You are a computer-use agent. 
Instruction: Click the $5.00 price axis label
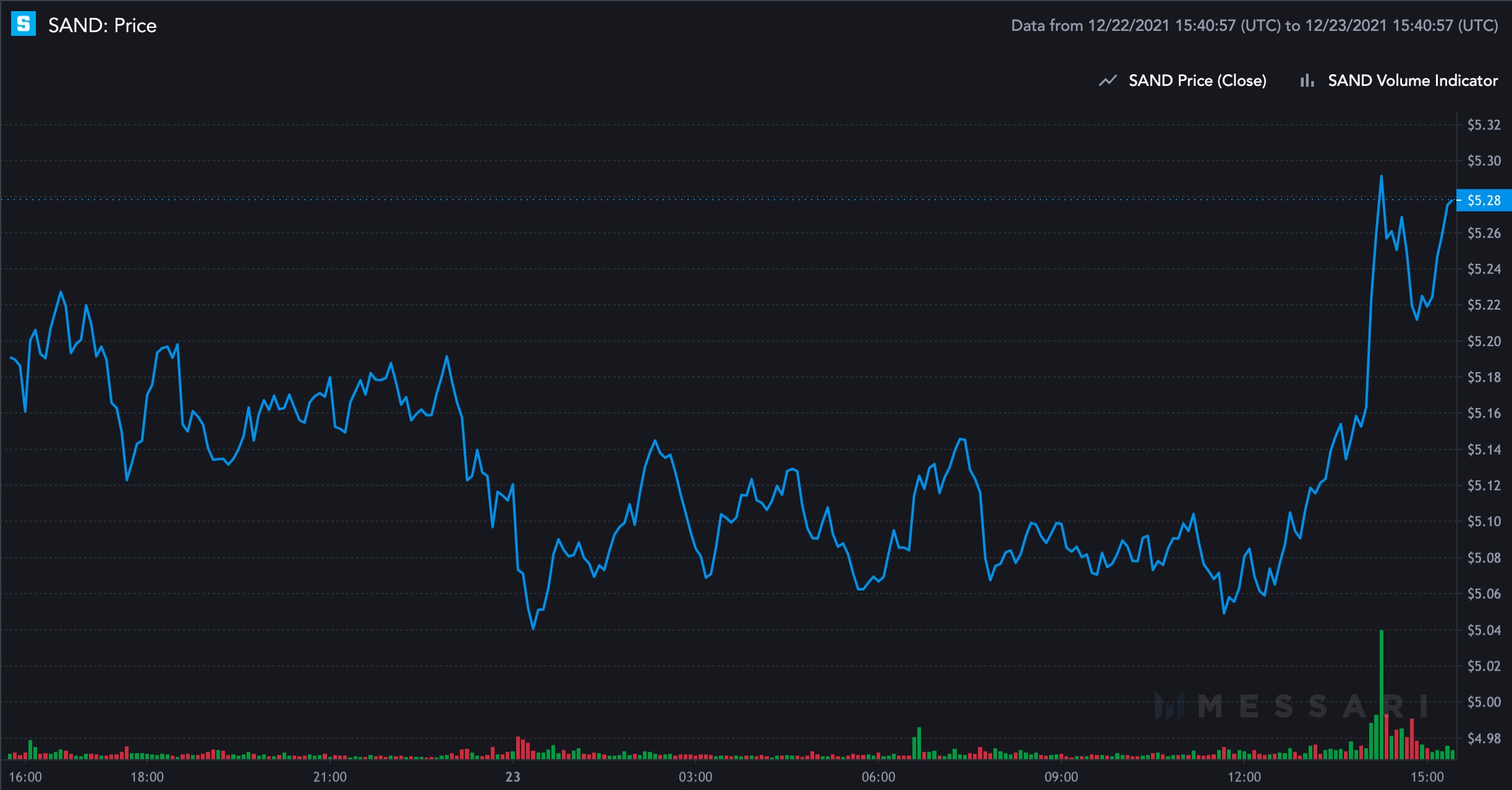point(1484,702)
